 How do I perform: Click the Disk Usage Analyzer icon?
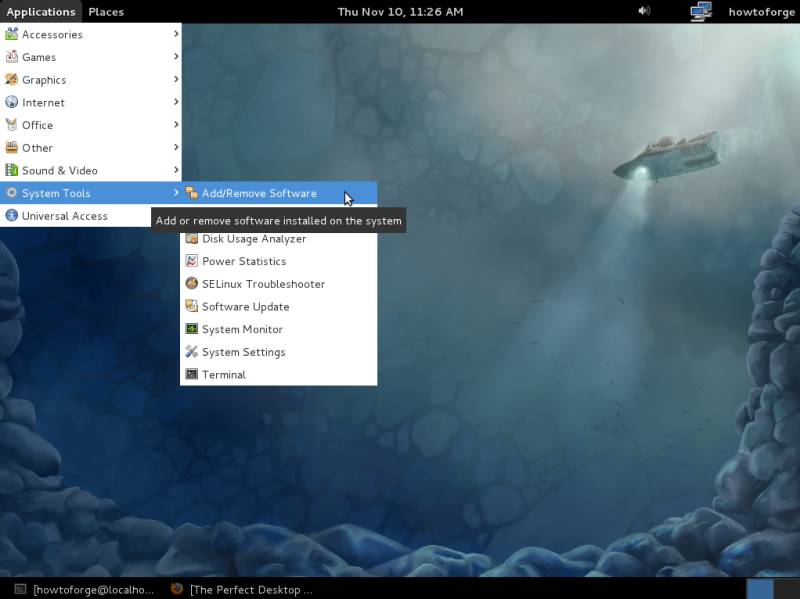coord(192,238)
